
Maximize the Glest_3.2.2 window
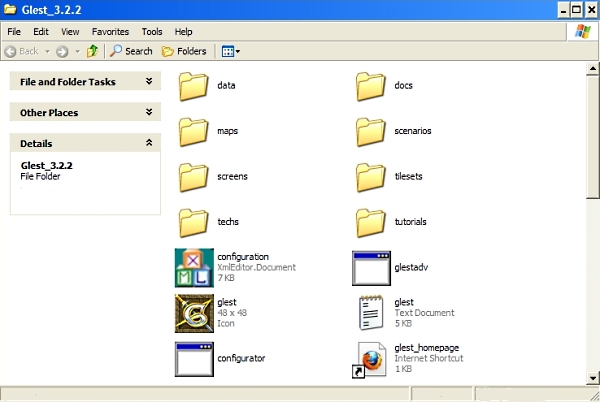pos(577,10)
